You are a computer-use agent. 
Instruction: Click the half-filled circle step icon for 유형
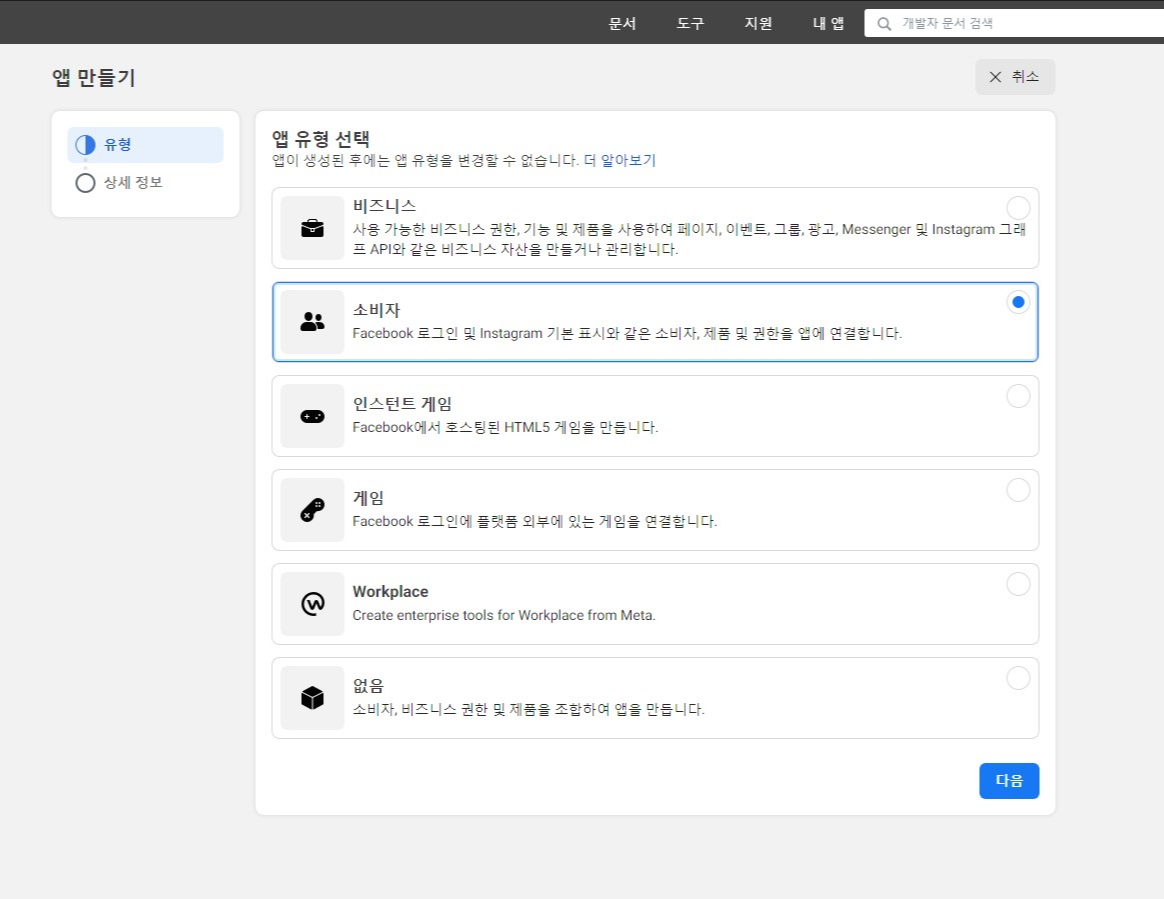(x=85, y=145)
